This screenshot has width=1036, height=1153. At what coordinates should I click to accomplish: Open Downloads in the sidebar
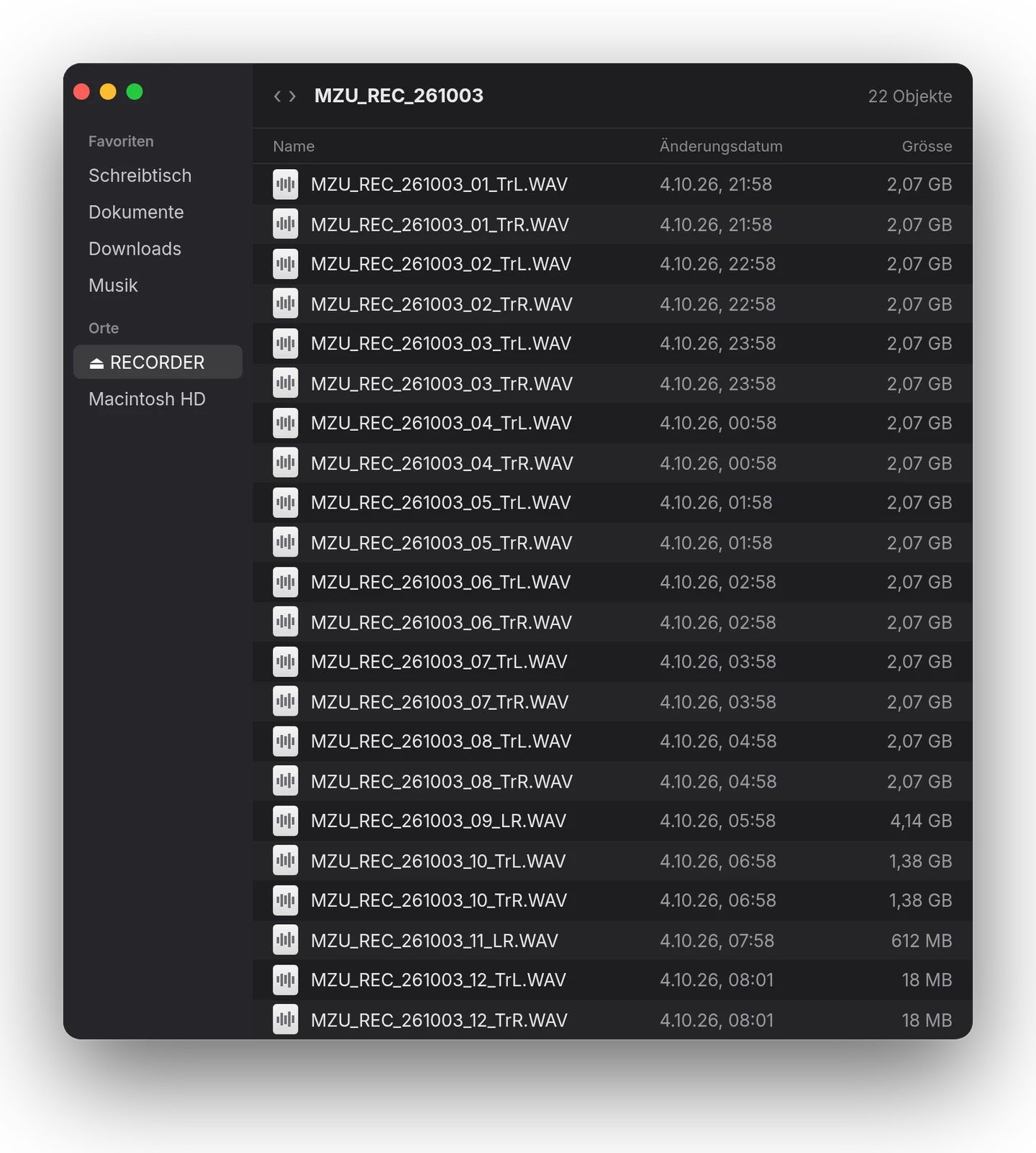coord(135,249)
